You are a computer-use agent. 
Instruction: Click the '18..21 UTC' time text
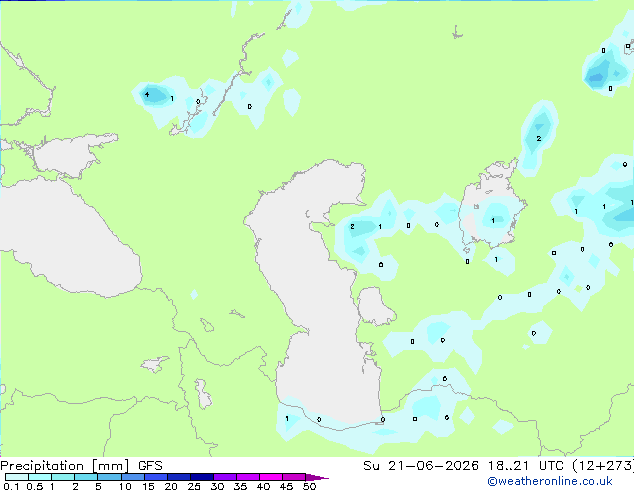pos(525,466)
